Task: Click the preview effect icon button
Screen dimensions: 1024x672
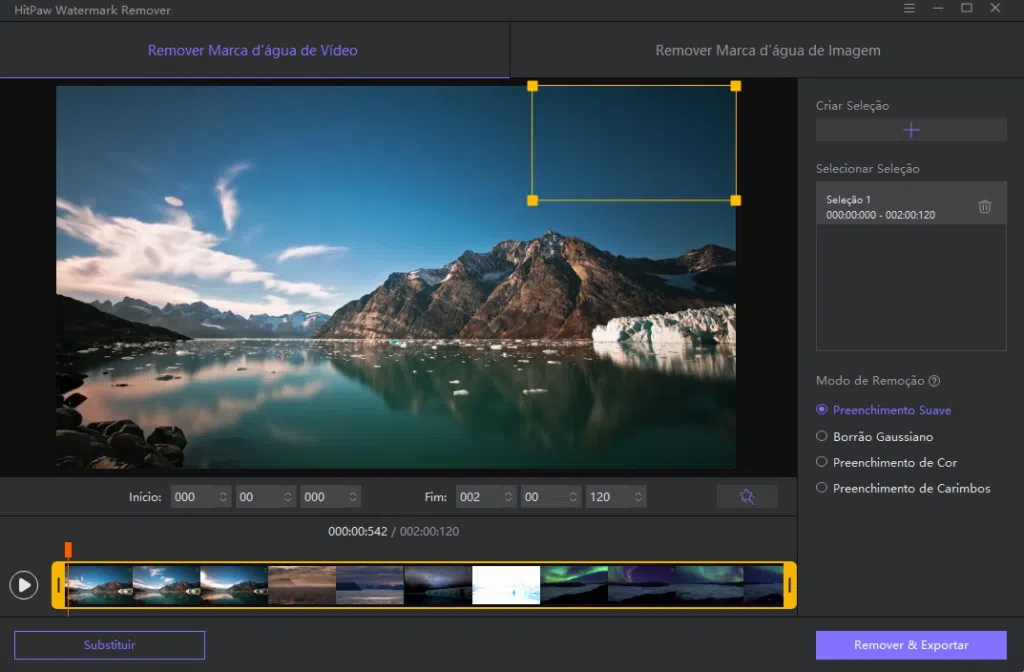Action: [747, 497]
